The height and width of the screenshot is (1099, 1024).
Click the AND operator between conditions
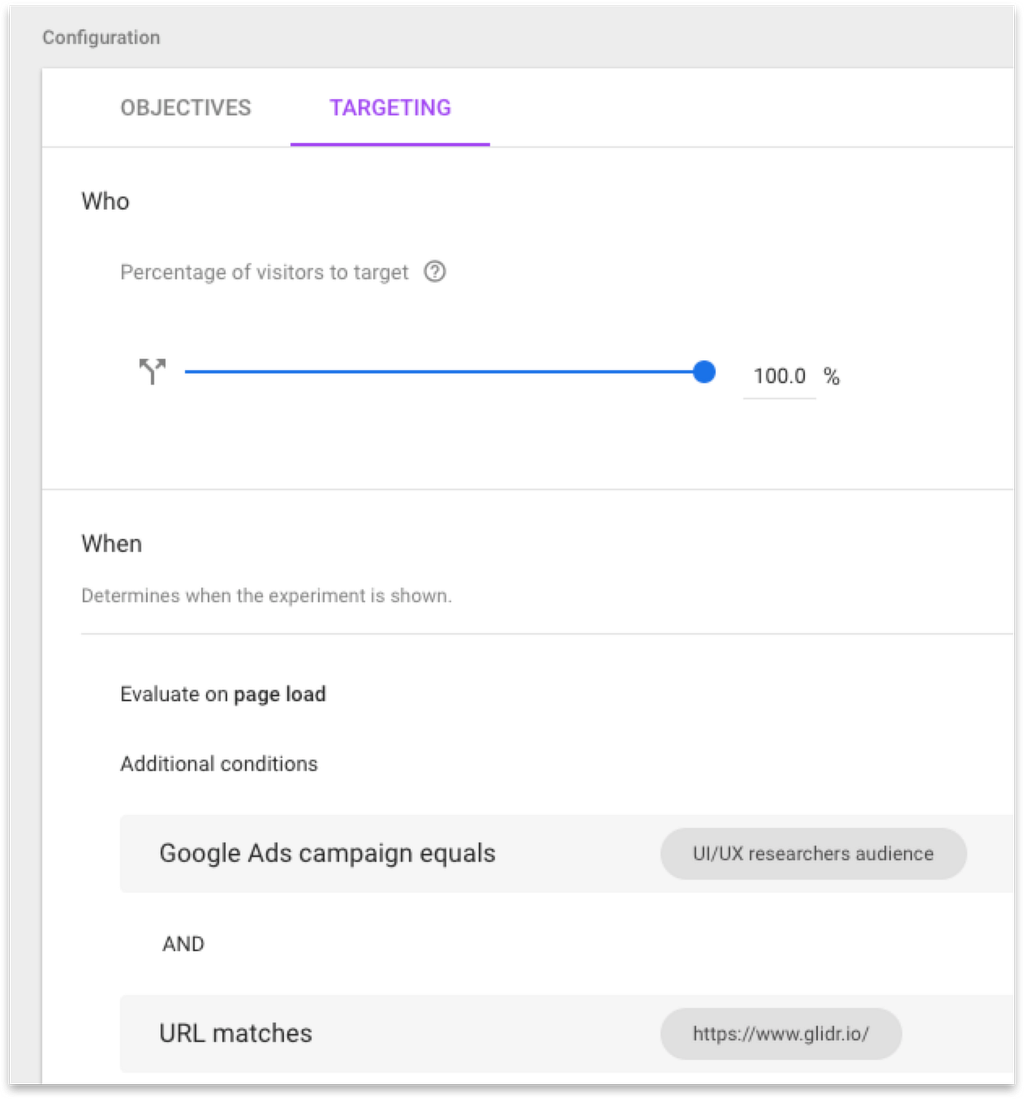(183, 944)
